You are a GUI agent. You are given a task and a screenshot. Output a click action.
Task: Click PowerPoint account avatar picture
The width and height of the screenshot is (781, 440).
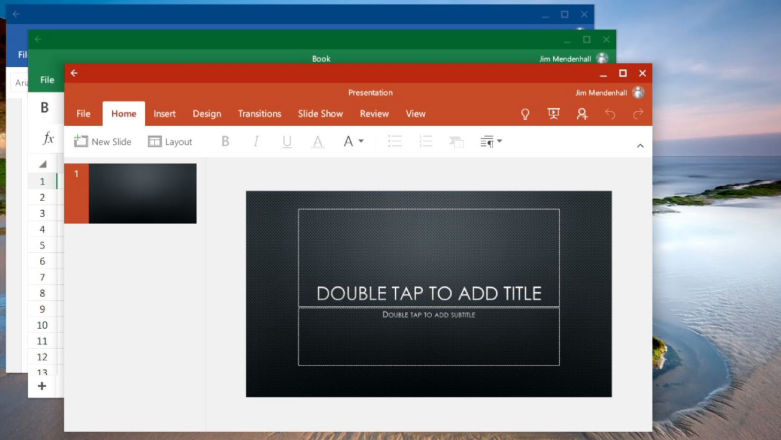(x=638, y=92)
